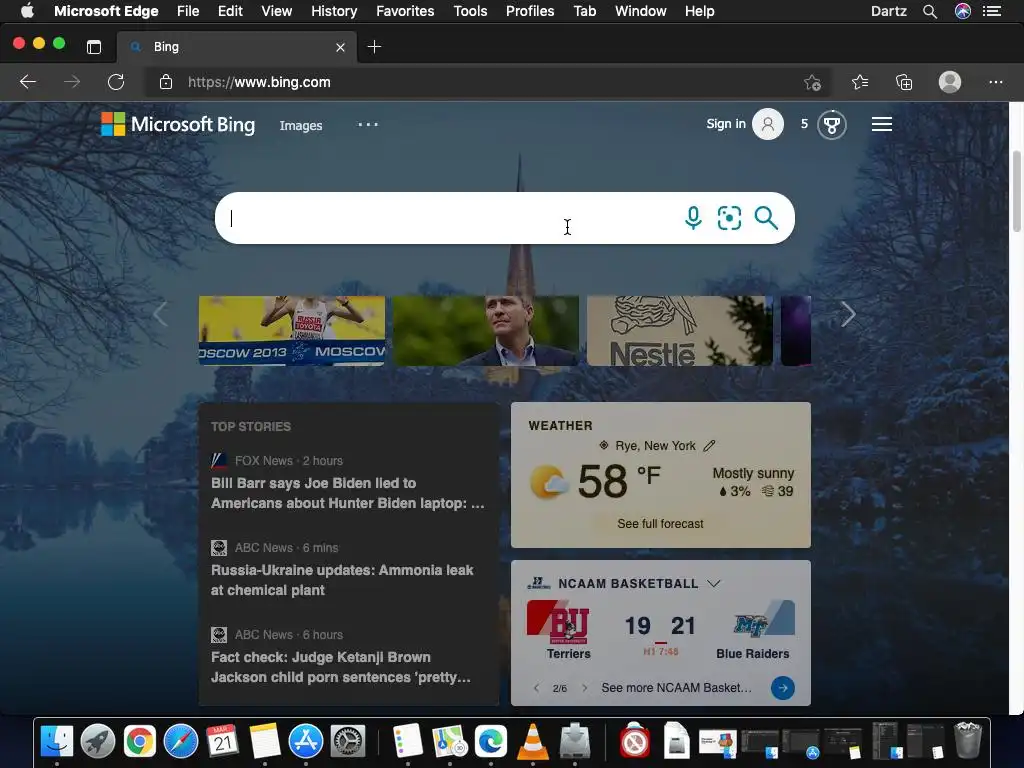This screenshot has width=1024, height=768.
Task: Go to next basketball game card
Action: click(x=584, y=688)
